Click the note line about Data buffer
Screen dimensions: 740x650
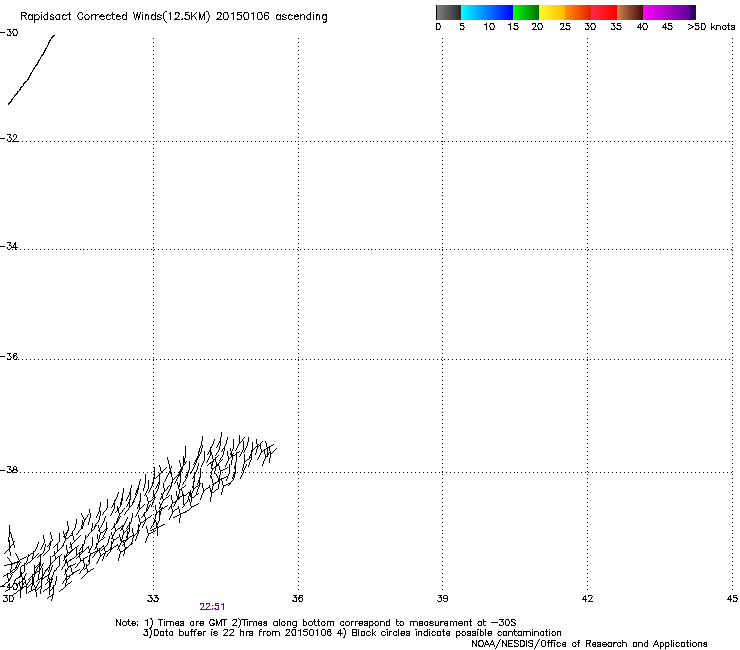pos(352,633)
